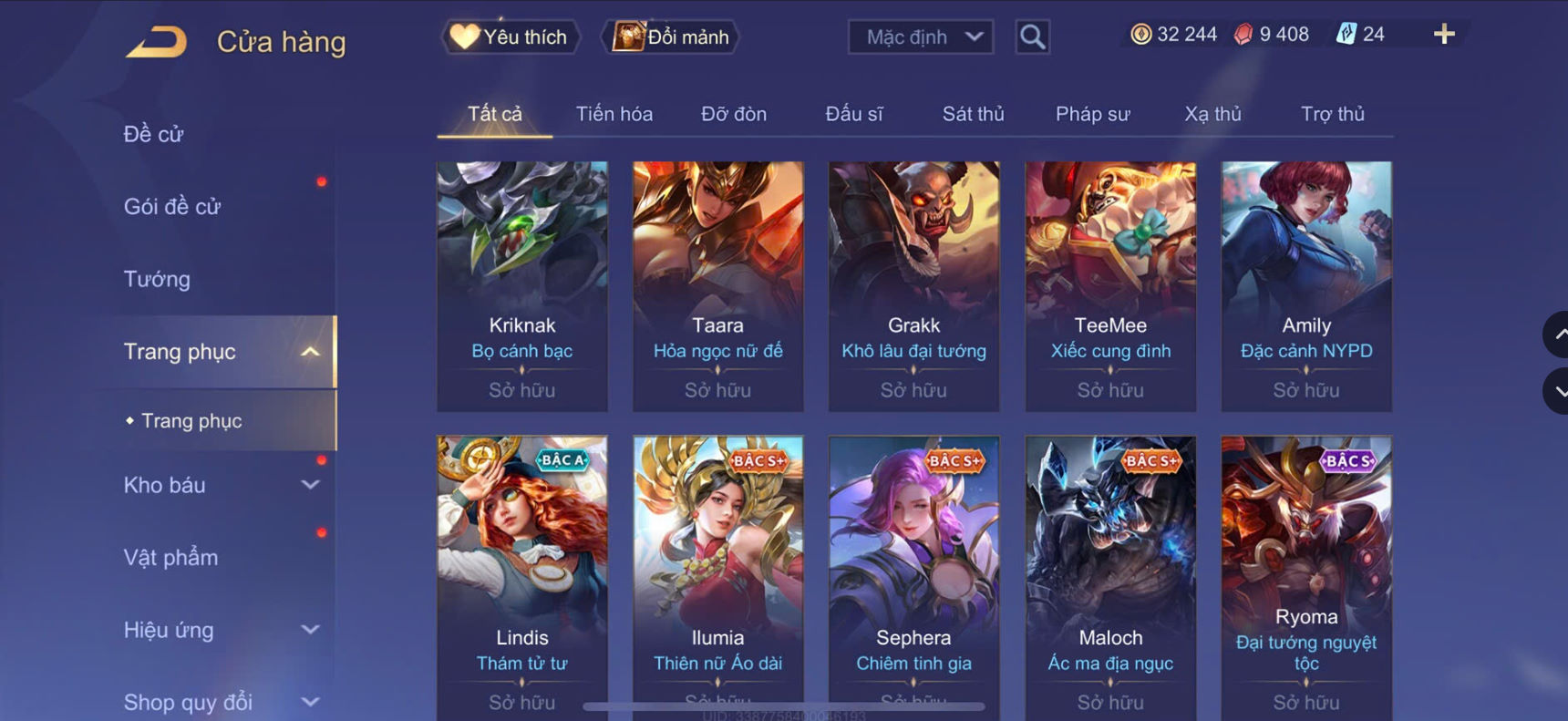Click the up arrow on right edge

1556,335
